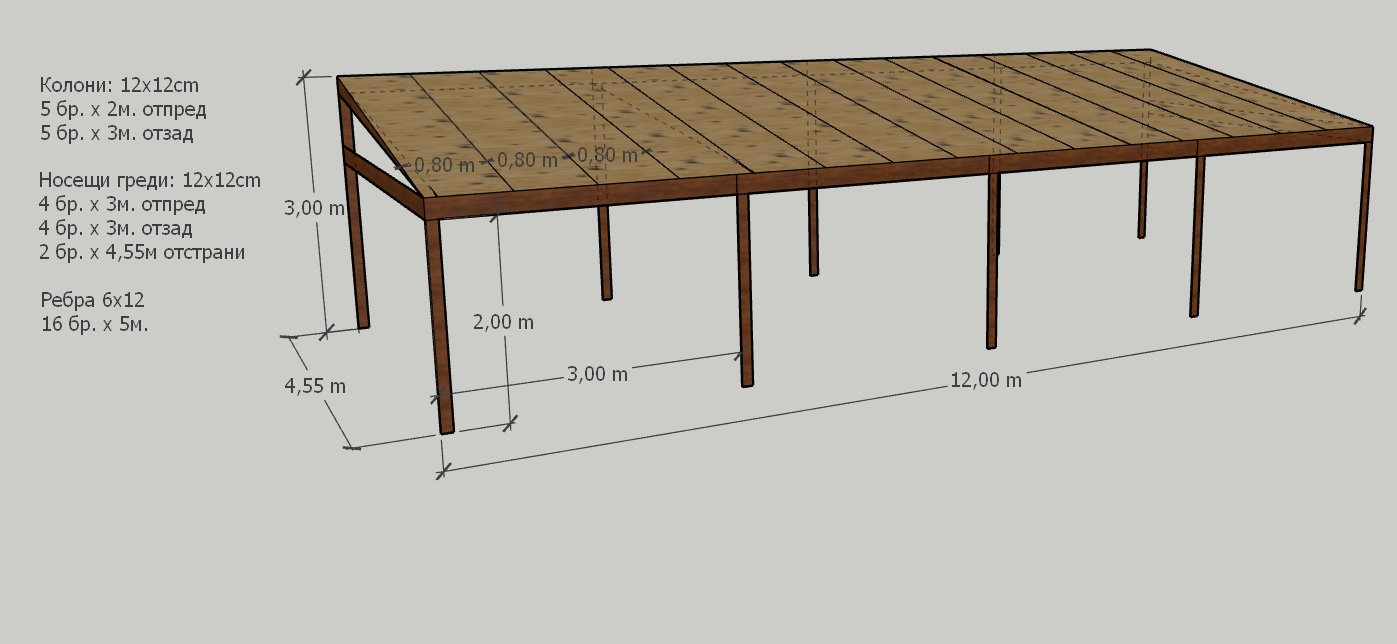
Task: Click the leftmost 0,80 m rafter spacing label
Action: point(444,165)
